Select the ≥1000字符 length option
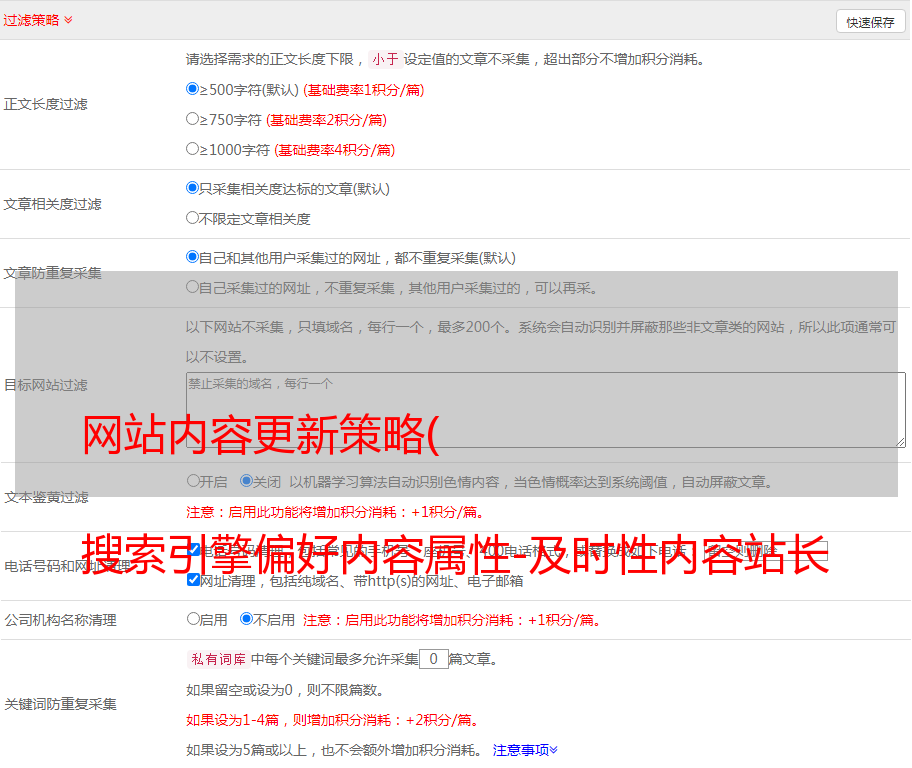912x768 pixels. 192,149
